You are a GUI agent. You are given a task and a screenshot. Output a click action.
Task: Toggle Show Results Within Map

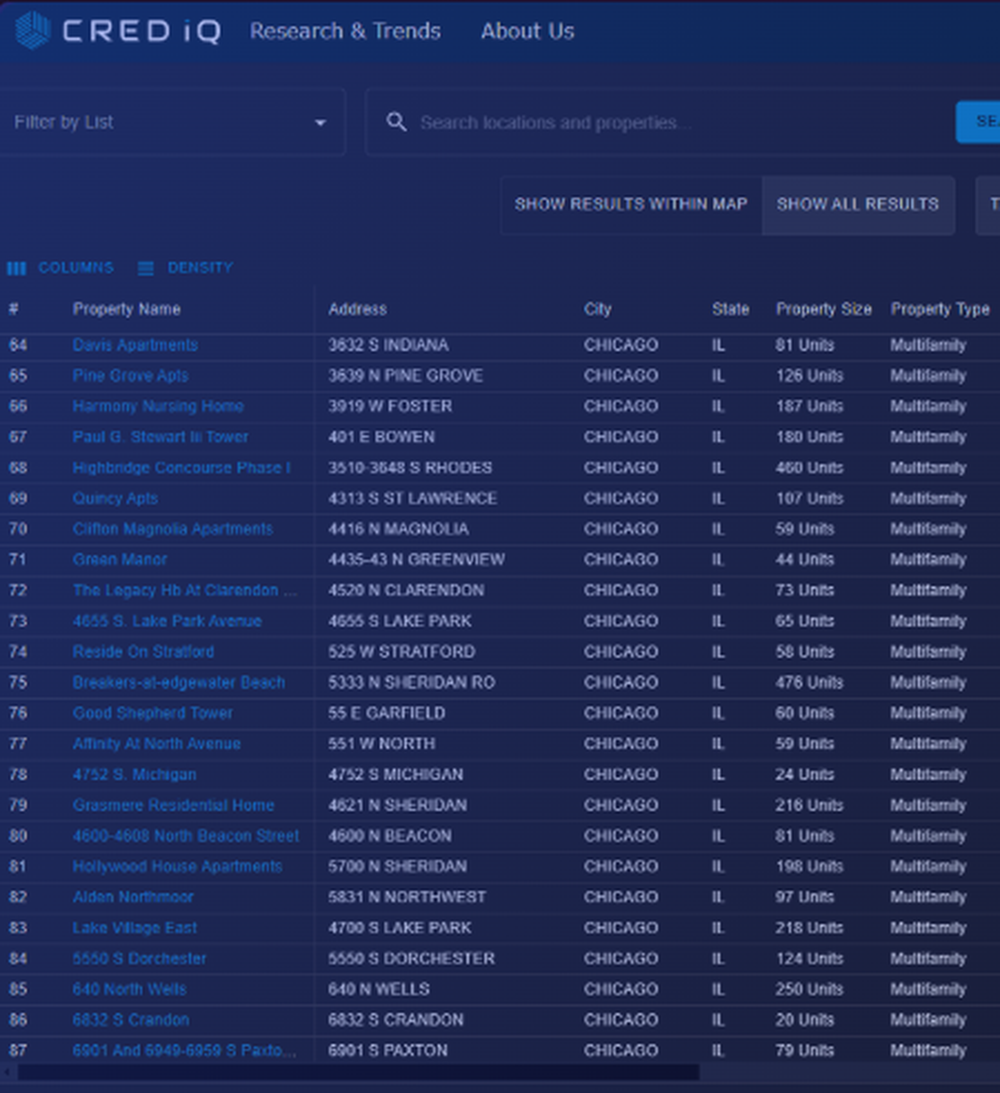[x=631, y=204]
